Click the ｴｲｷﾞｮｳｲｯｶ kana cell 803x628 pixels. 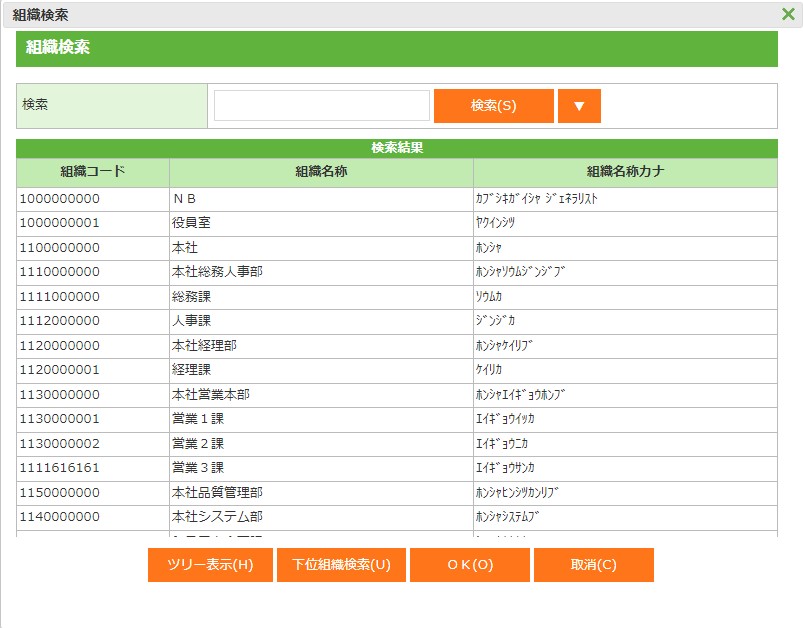(x=625, y=420)
